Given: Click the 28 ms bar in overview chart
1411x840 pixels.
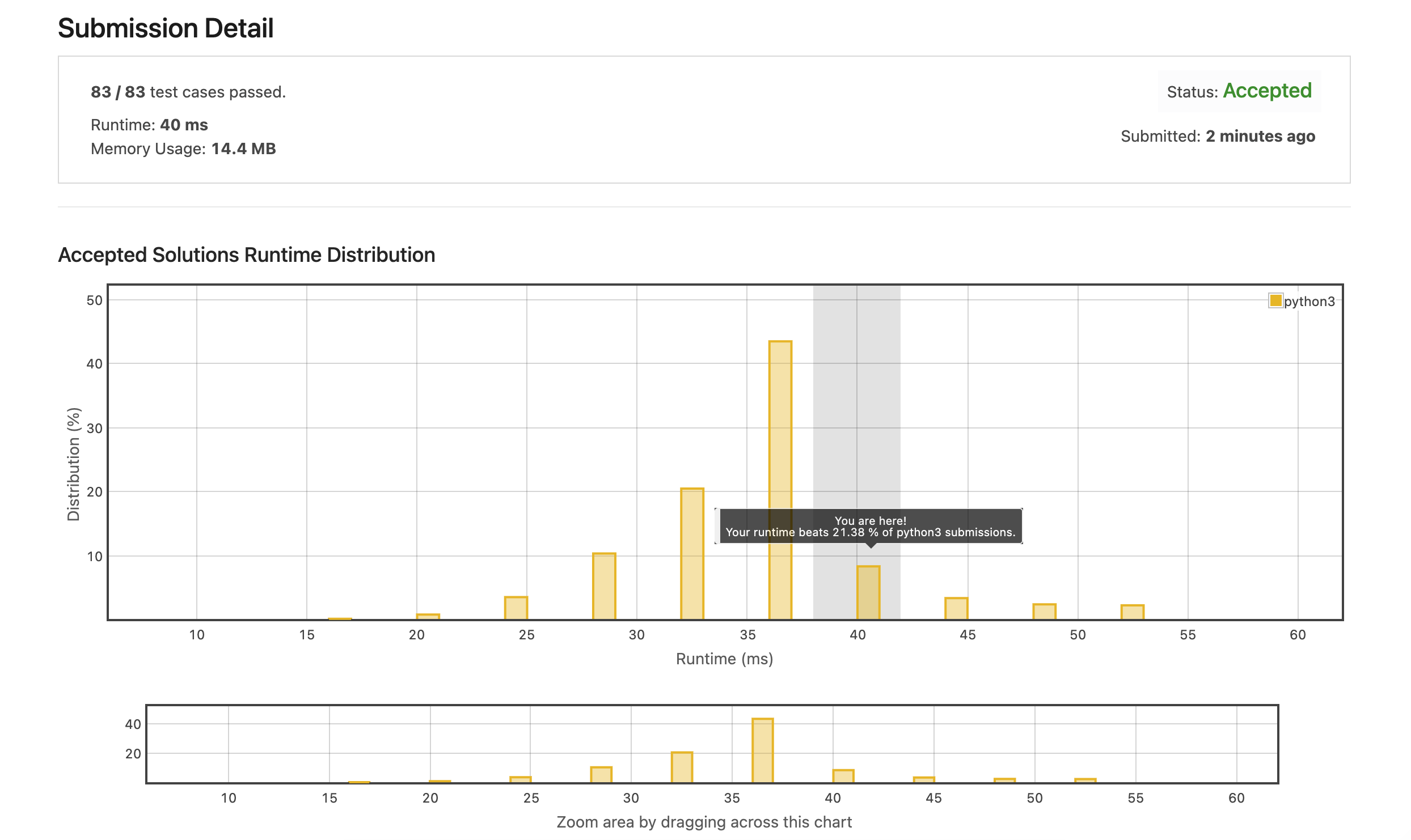Looking at the screenshot, I should coord(601,775).
